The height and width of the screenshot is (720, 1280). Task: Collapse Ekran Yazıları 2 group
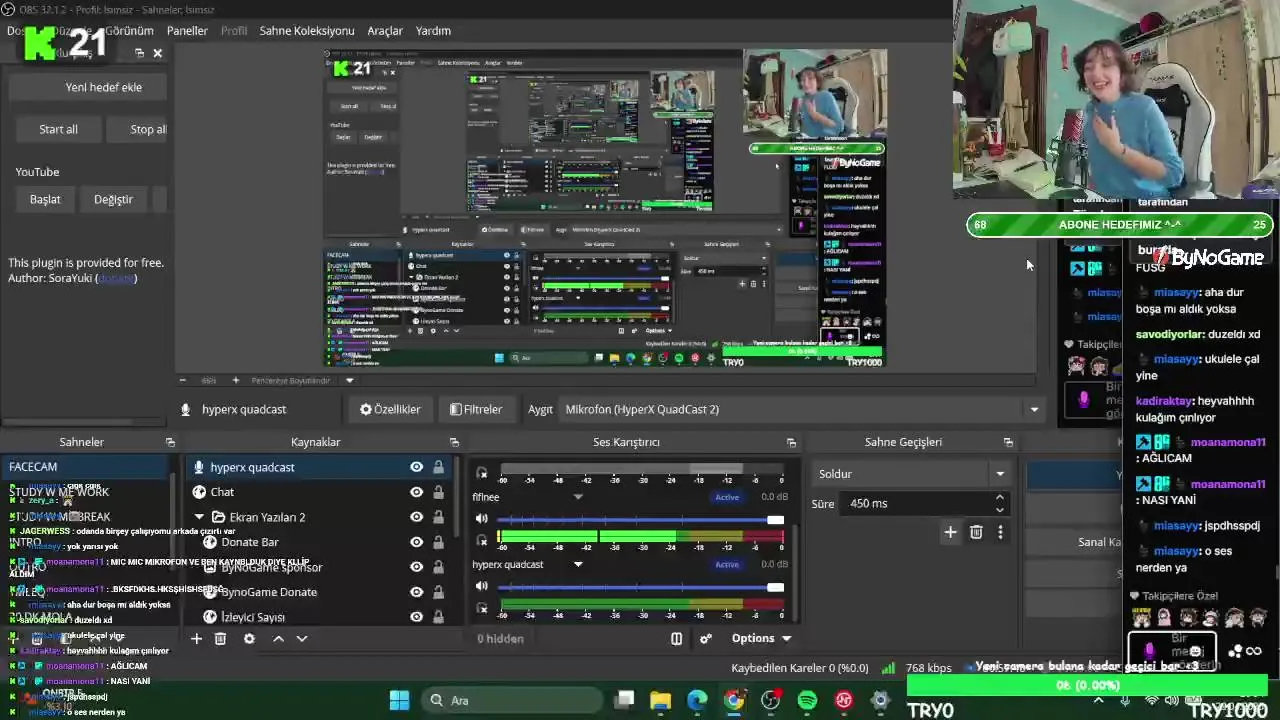click(x=199, y=517)
